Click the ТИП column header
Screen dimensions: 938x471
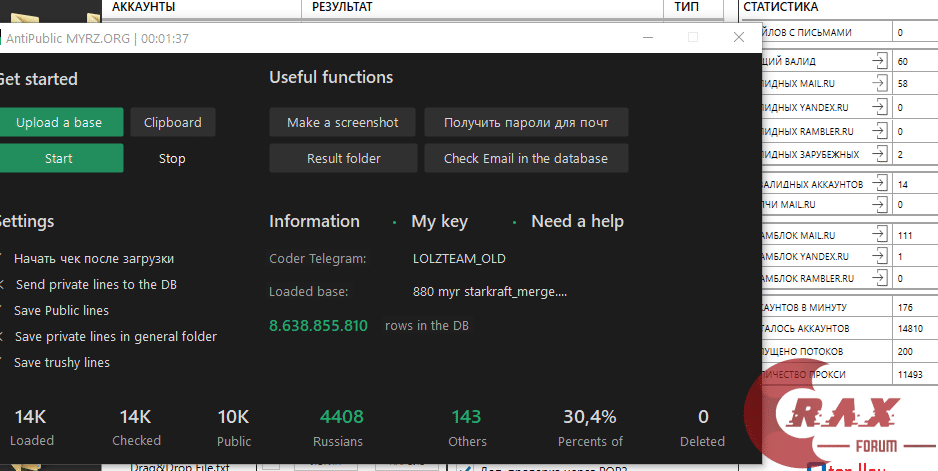685,8
